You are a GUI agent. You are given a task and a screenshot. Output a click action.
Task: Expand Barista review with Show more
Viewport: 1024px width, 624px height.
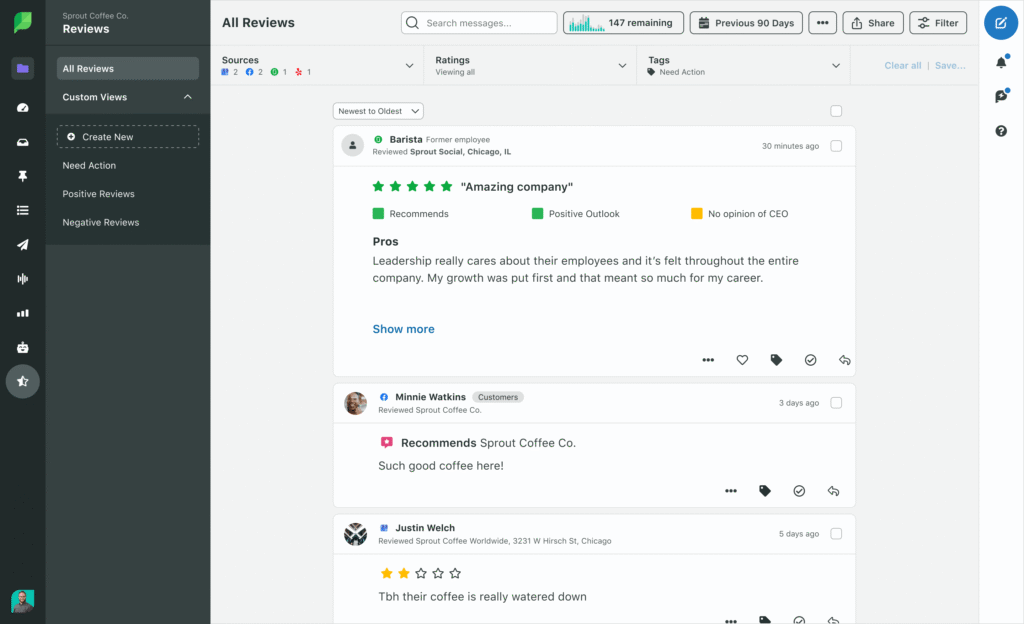click(404, 329)
